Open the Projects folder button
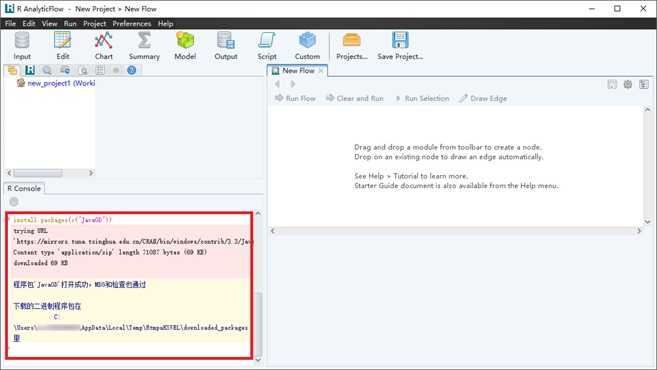This screenshot has height=370, width=657. point(352,41)
